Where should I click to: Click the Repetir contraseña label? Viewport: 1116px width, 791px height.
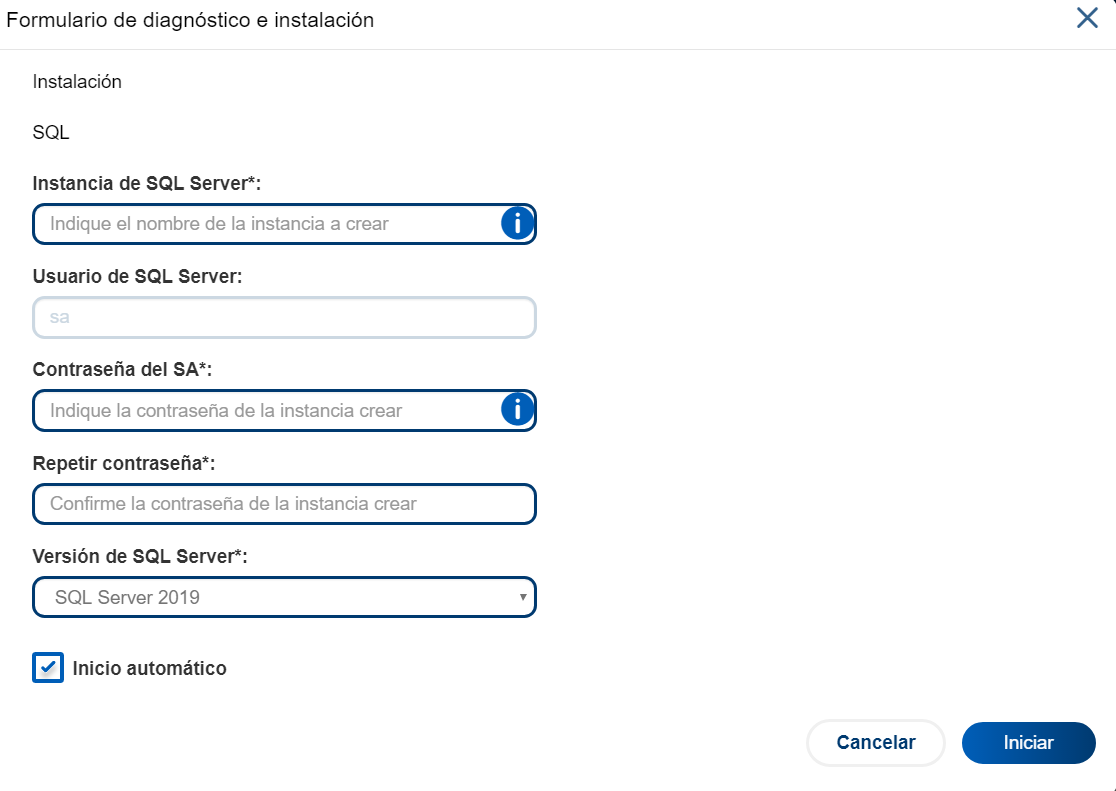point(124,463)
